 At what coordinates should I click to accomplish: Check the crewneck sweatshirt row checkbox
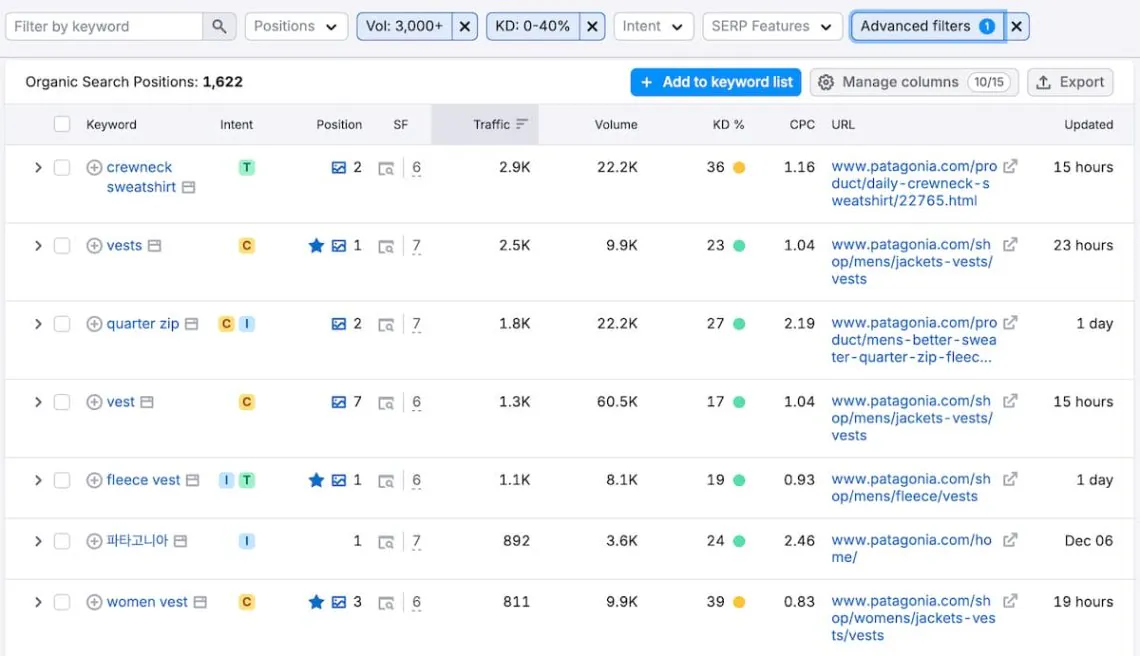[62, 167]
